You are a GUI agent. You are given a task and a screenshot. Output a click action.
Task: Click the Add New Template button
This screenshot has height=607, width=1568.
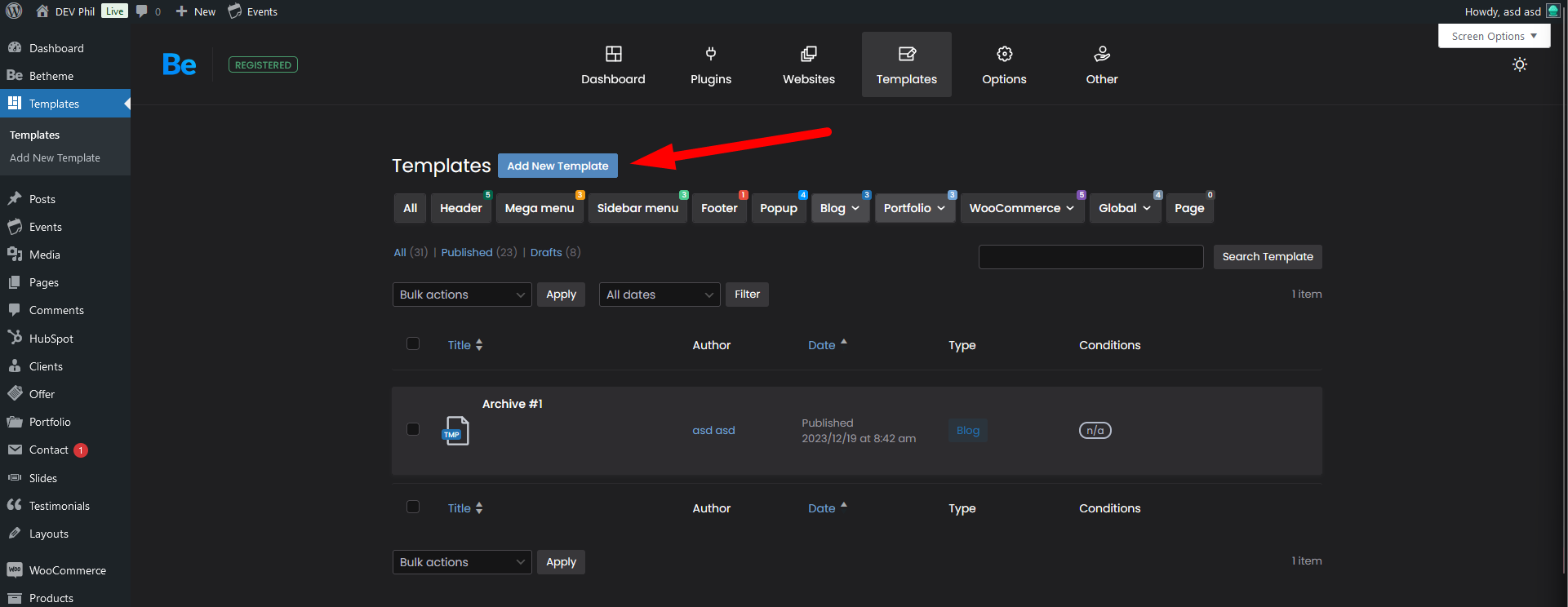(558, 166)
